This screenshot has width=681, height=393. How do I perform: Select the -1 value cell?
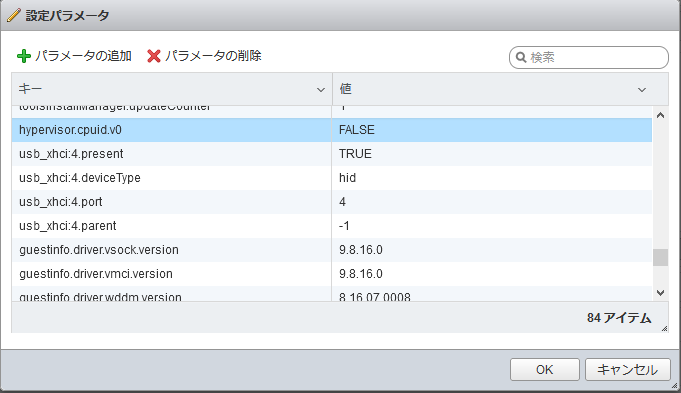[344, 226]
